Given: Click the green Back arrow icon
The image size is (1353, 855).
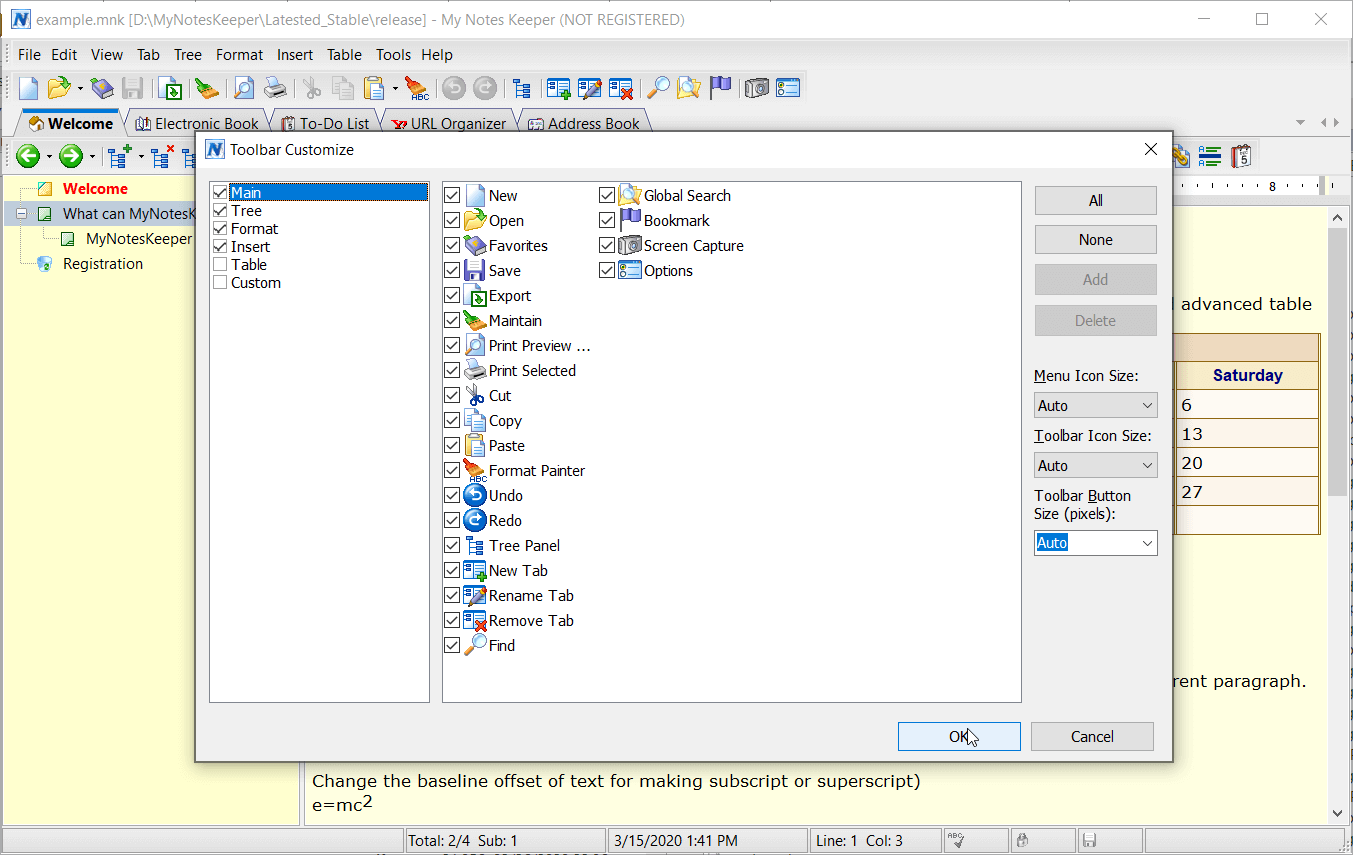Looking at the screenshot, I should [x=28, y=156].
